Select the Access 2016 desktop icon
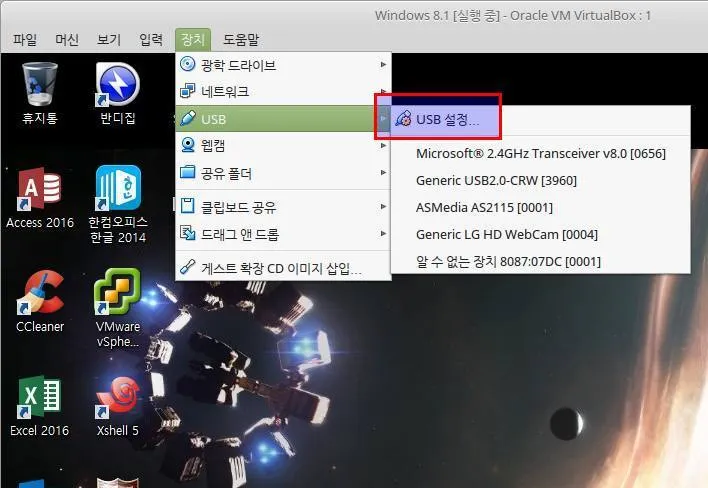This screenshot has width=708, height=488. pos(40,198)
